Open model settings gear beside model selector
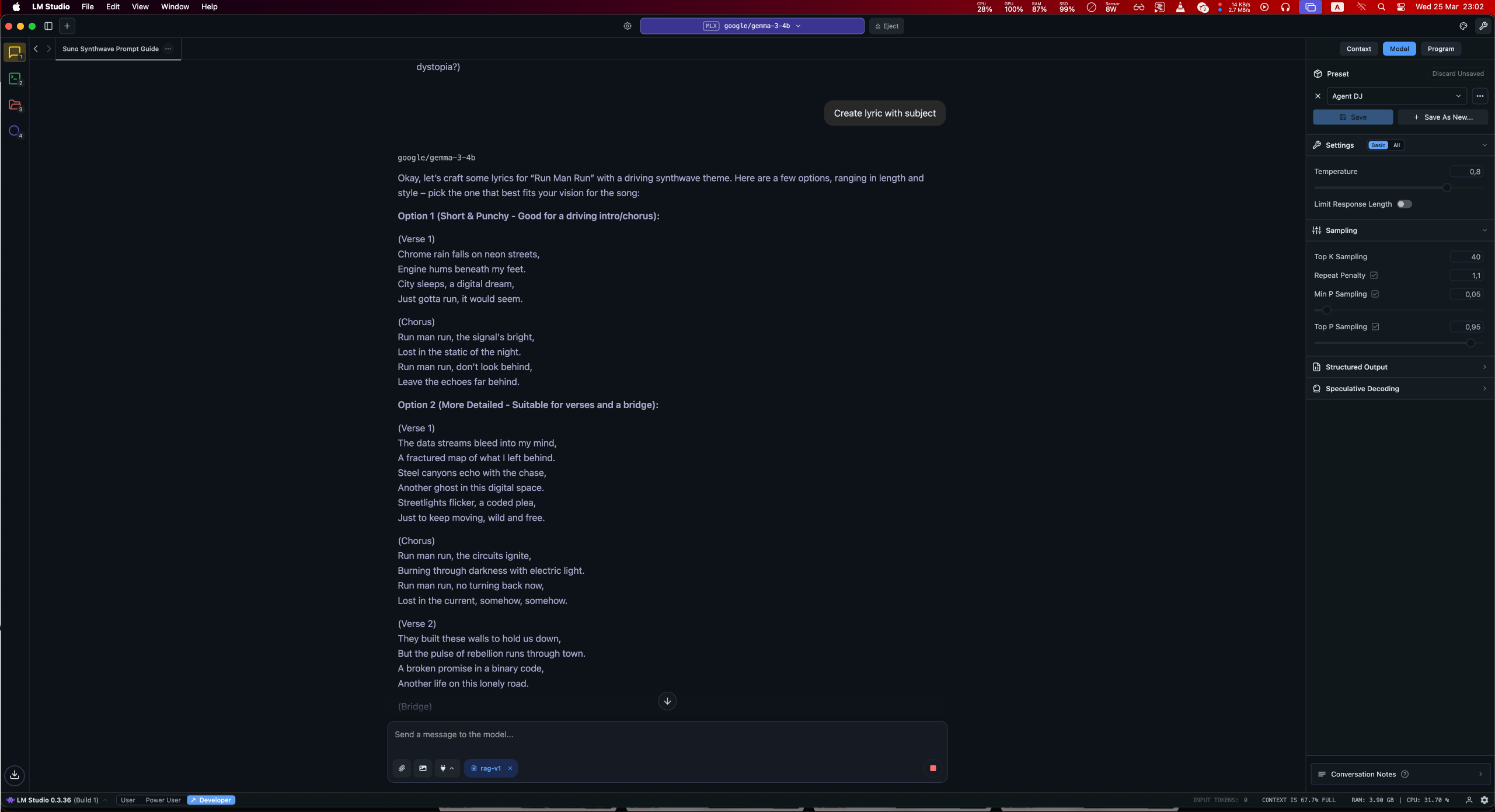This screenshot has width=1495, height=812. pos(628,26)
